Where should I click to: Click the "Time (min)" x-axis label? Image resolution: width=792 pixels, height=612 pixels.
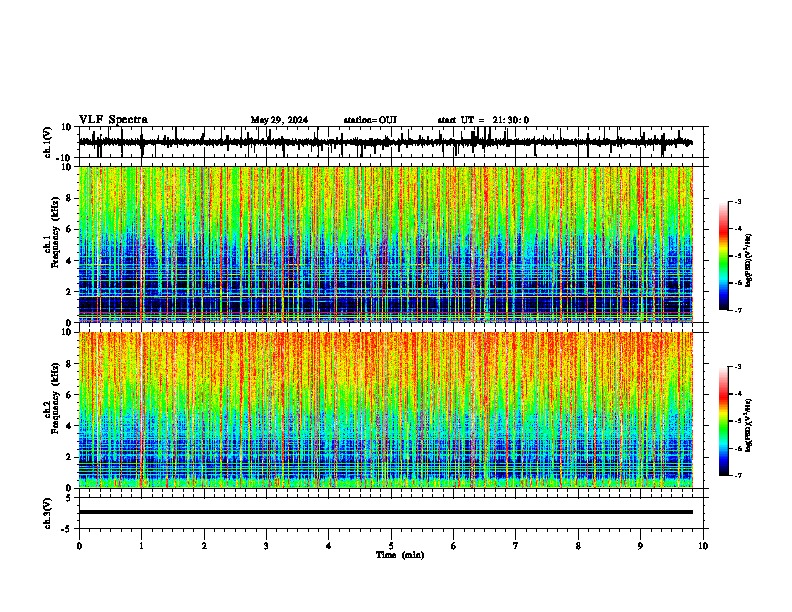point(400,555)
